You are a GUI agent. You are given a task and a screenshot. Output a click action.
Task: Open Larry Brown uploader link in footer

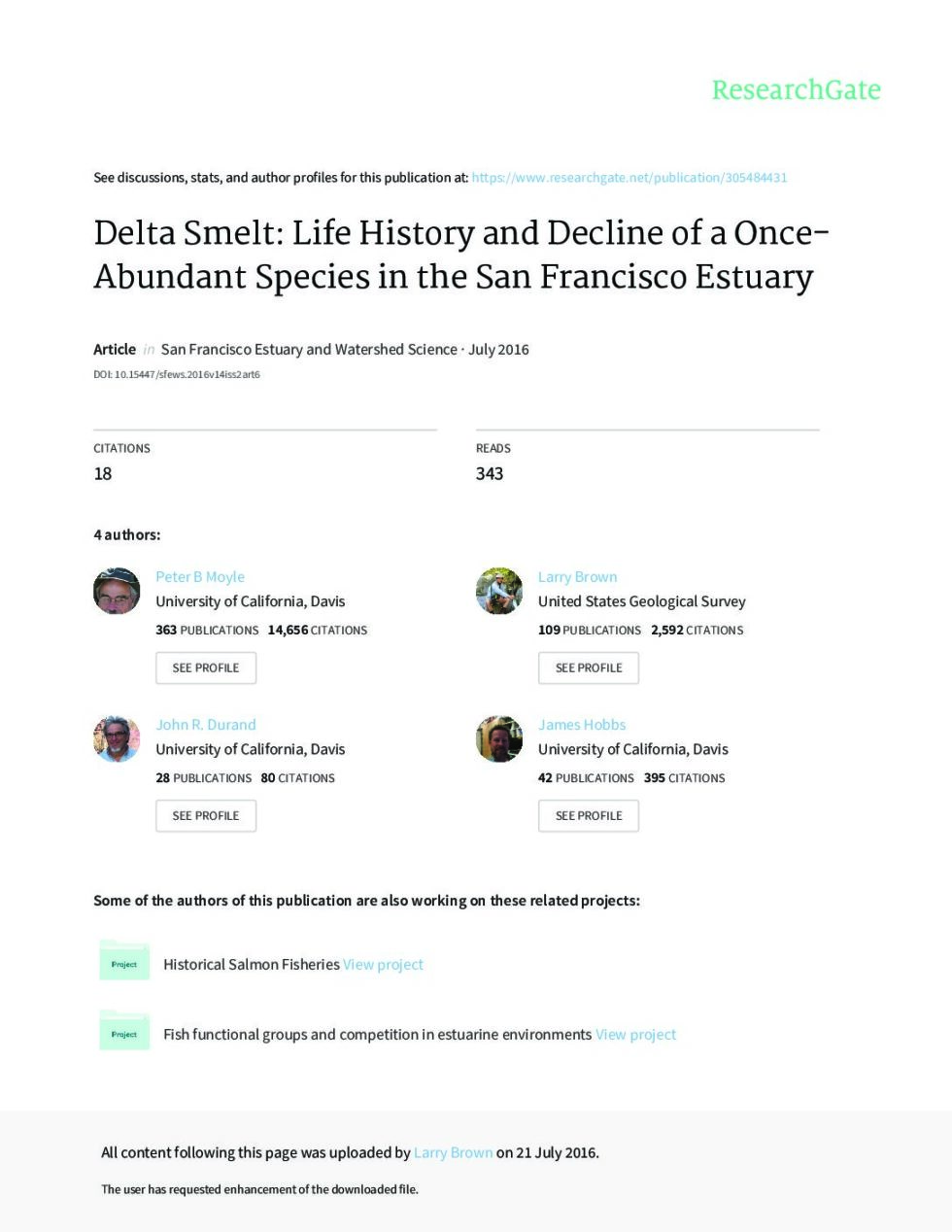[x=453, y=1153]
